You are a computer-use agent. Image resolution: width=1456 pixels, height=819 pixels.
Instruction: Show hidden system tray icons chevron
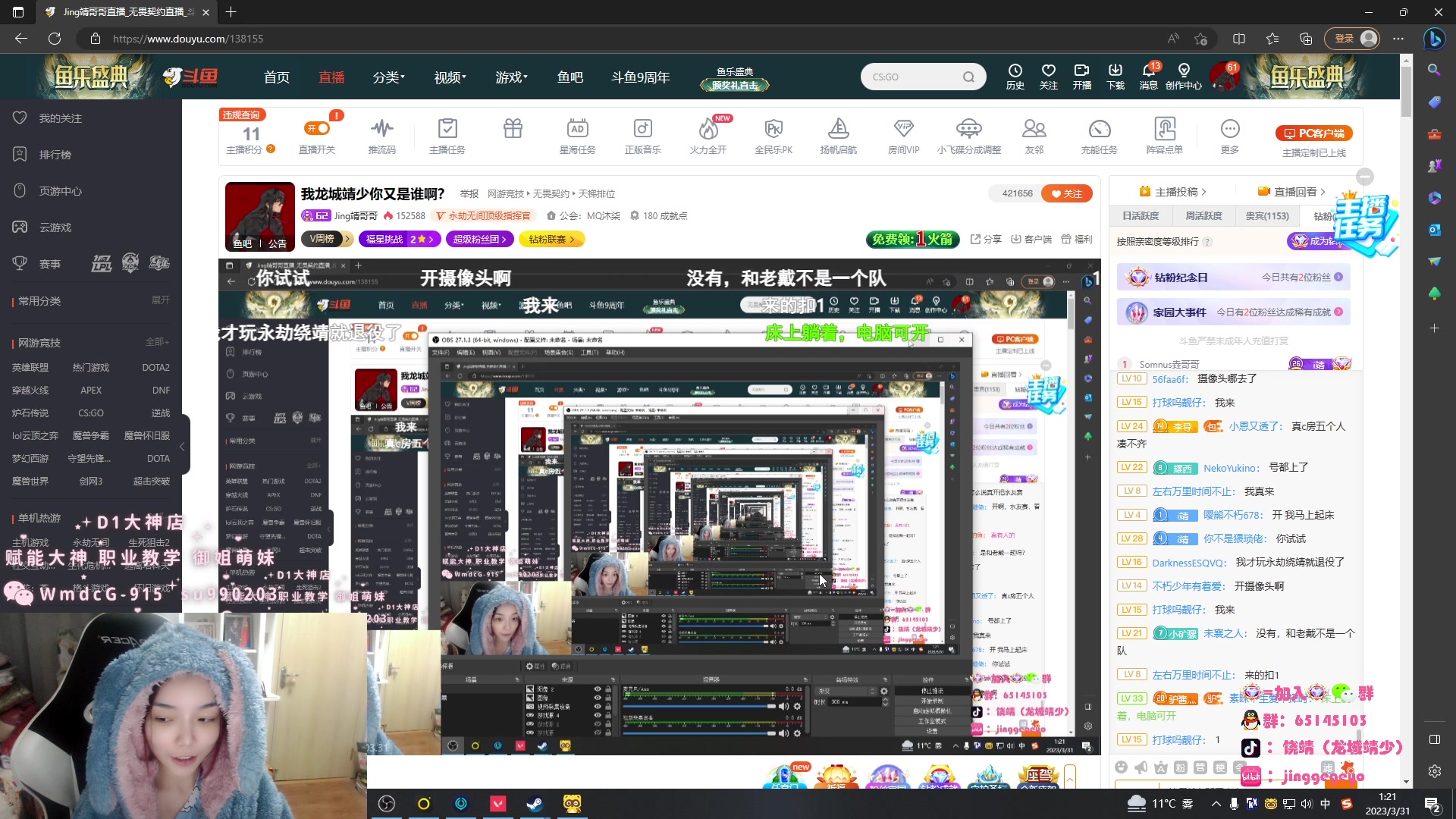click(x=1216, y=804)
